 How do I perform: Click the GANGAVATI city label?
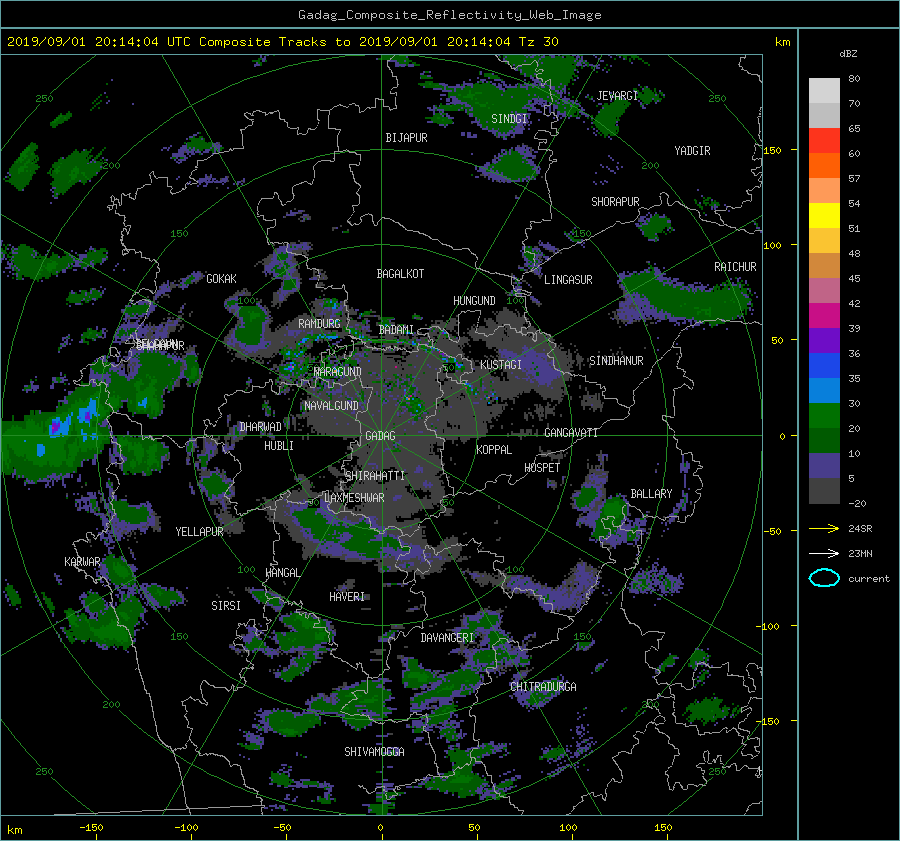pos(571,433)
